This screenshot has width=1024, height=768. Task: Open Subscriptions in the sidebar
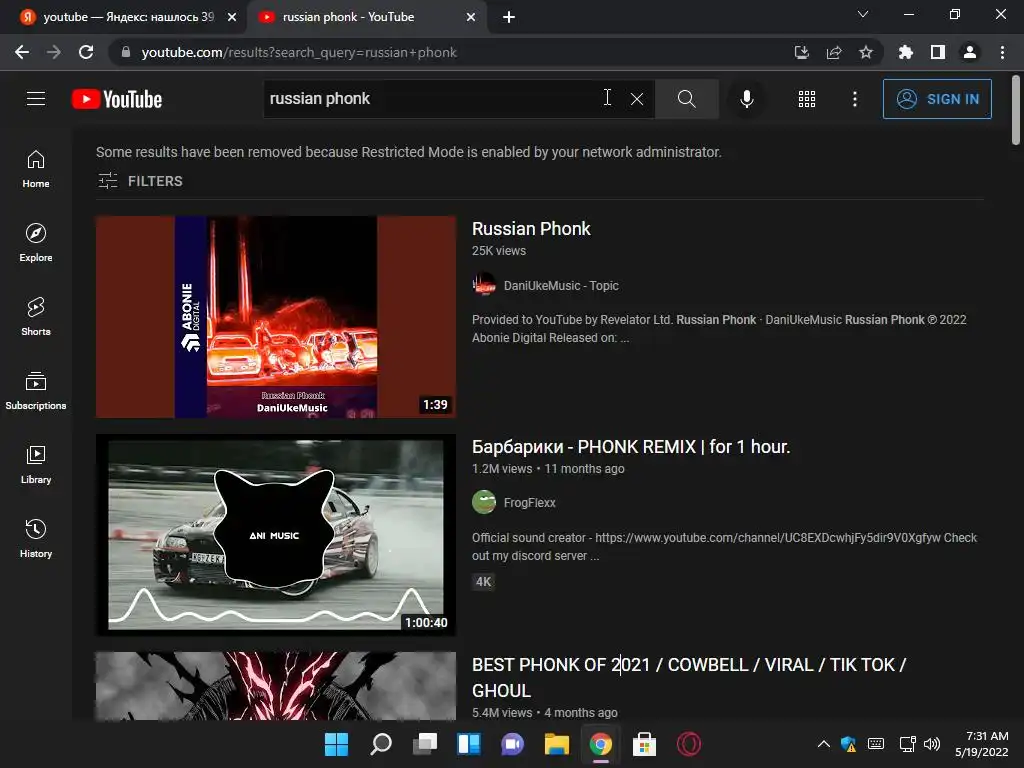click(x=36, y=390)
